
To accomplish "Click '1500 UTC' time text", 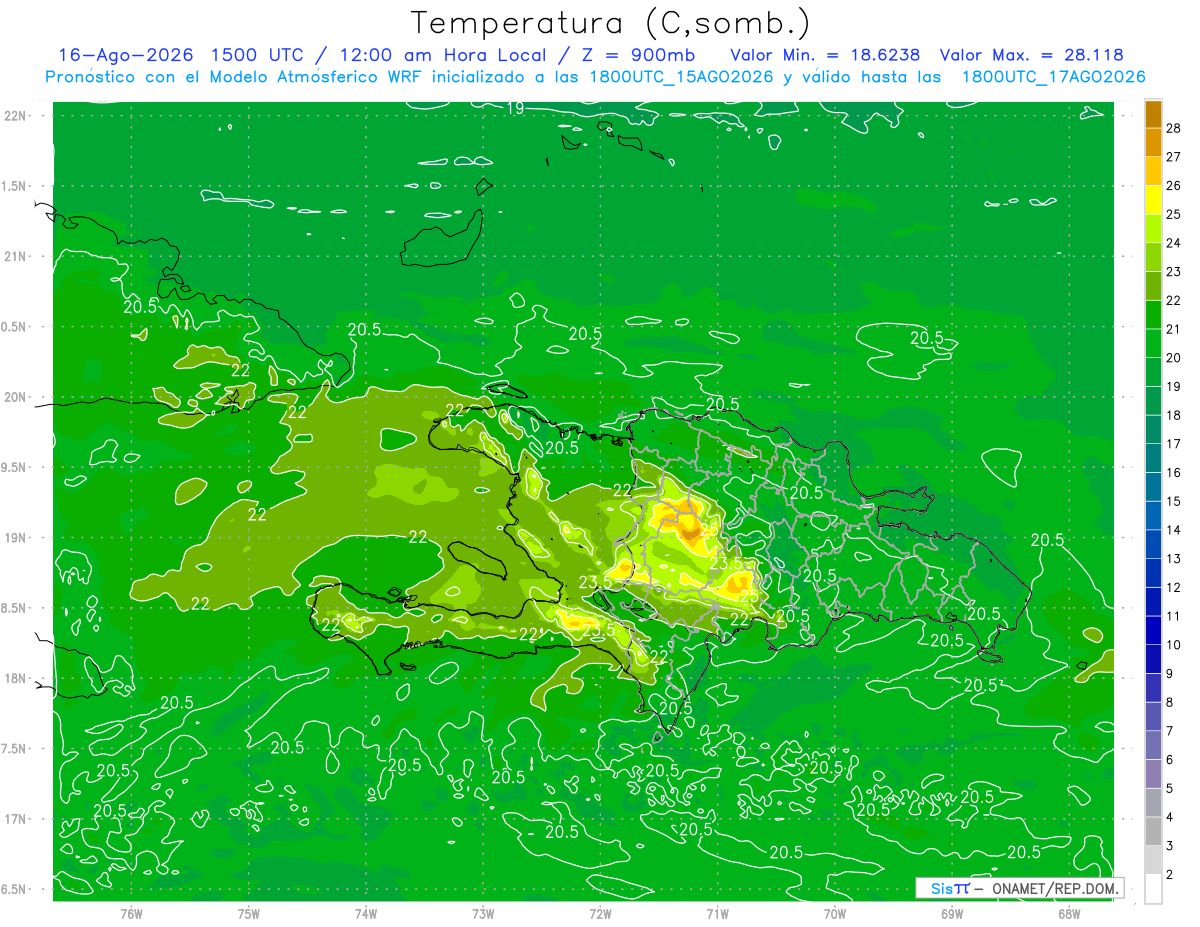I will click(x=255, y=55).
